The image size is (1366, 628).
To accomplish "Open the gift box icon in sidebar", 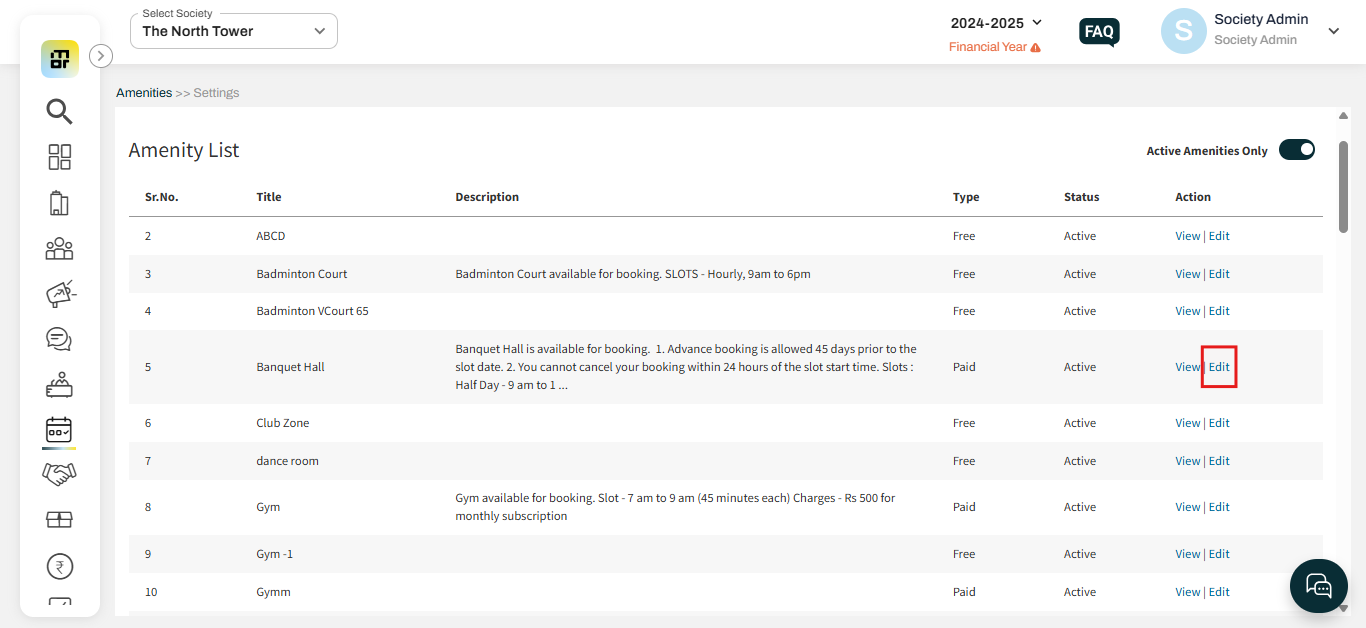I will click(x=60, y=520).
